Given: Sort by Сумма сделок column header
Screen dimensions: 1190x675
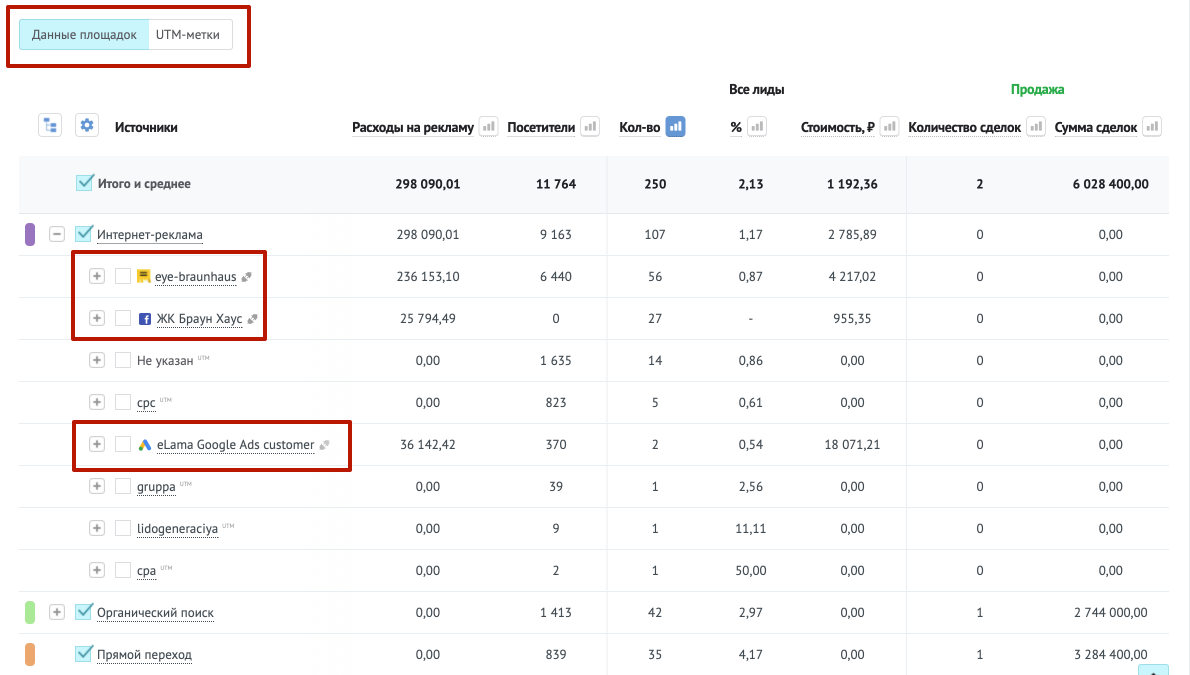Looking at the screenshot, I should point(1096,128).
